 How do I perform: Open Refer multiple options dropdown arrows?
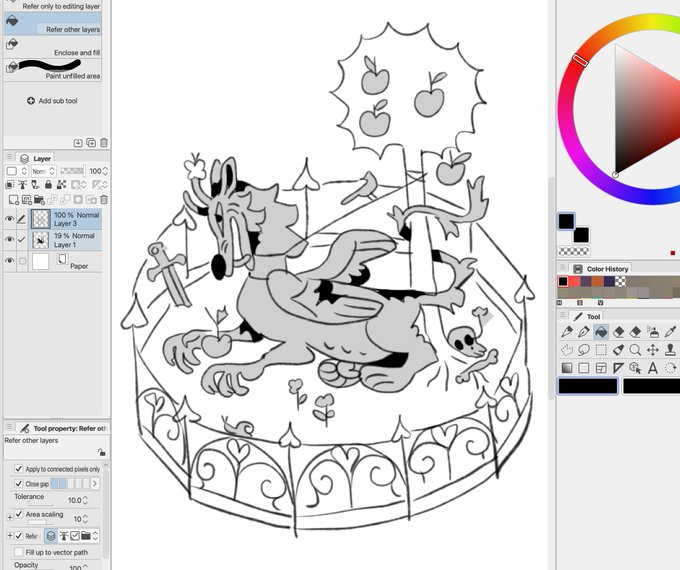[95, 536]
